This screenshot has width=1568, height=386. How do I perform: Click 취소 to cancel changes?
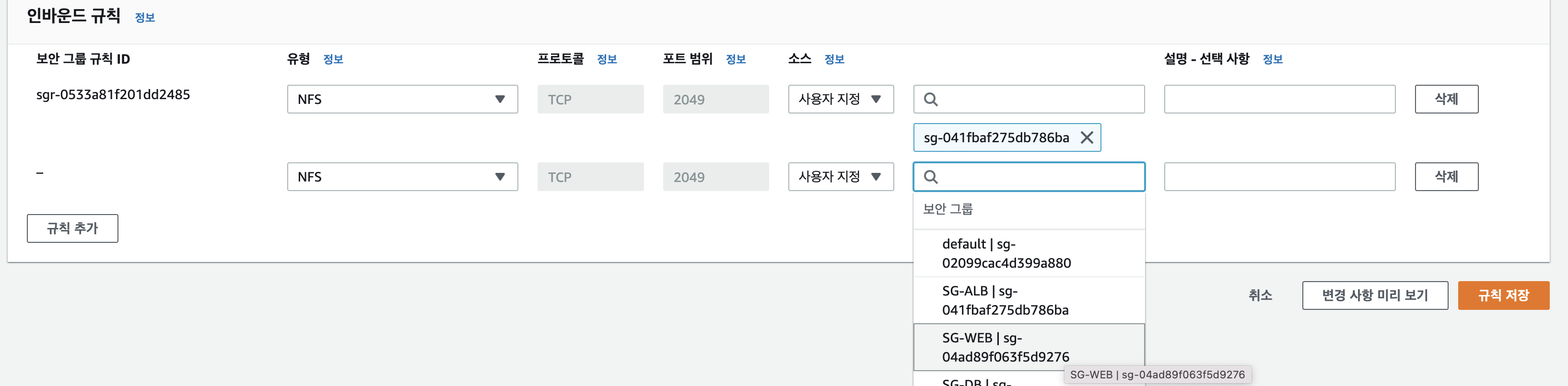click(1260, 295)
